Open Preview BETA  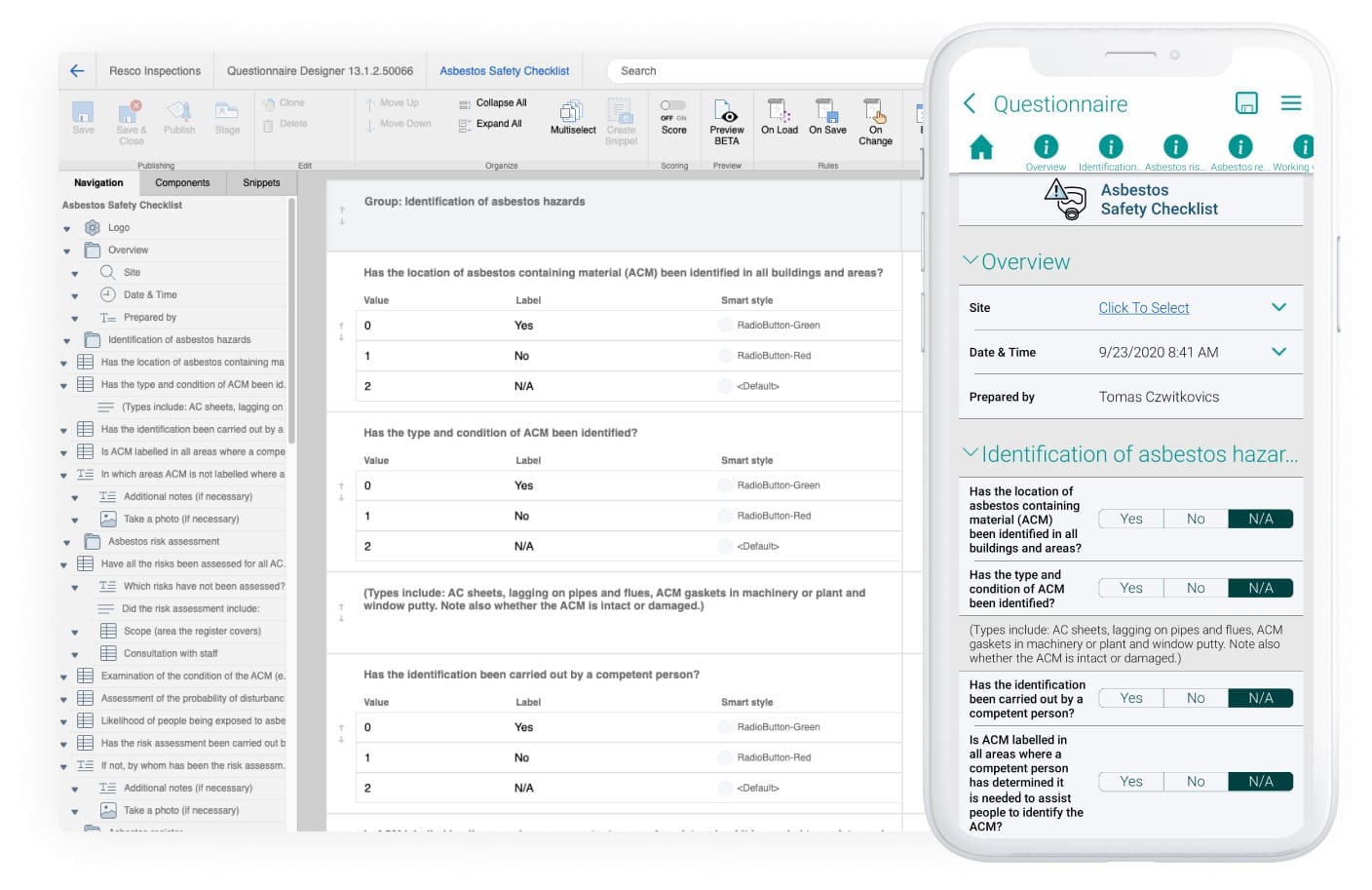click(x=726, y=122)
